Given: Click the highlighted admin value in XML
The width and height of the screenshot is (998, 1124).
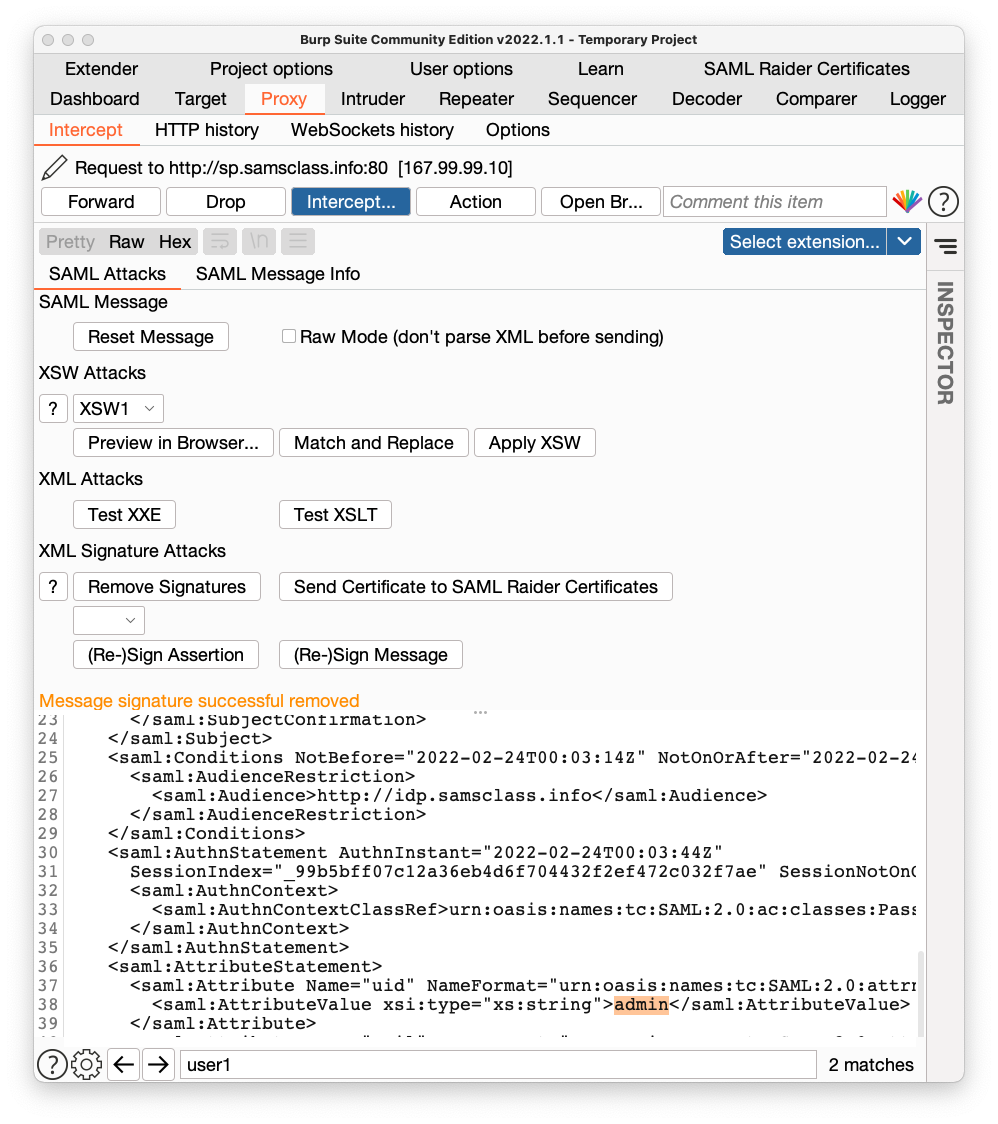Looking at the screenshot, I should pyautogui.click(x=641, y=1004).
